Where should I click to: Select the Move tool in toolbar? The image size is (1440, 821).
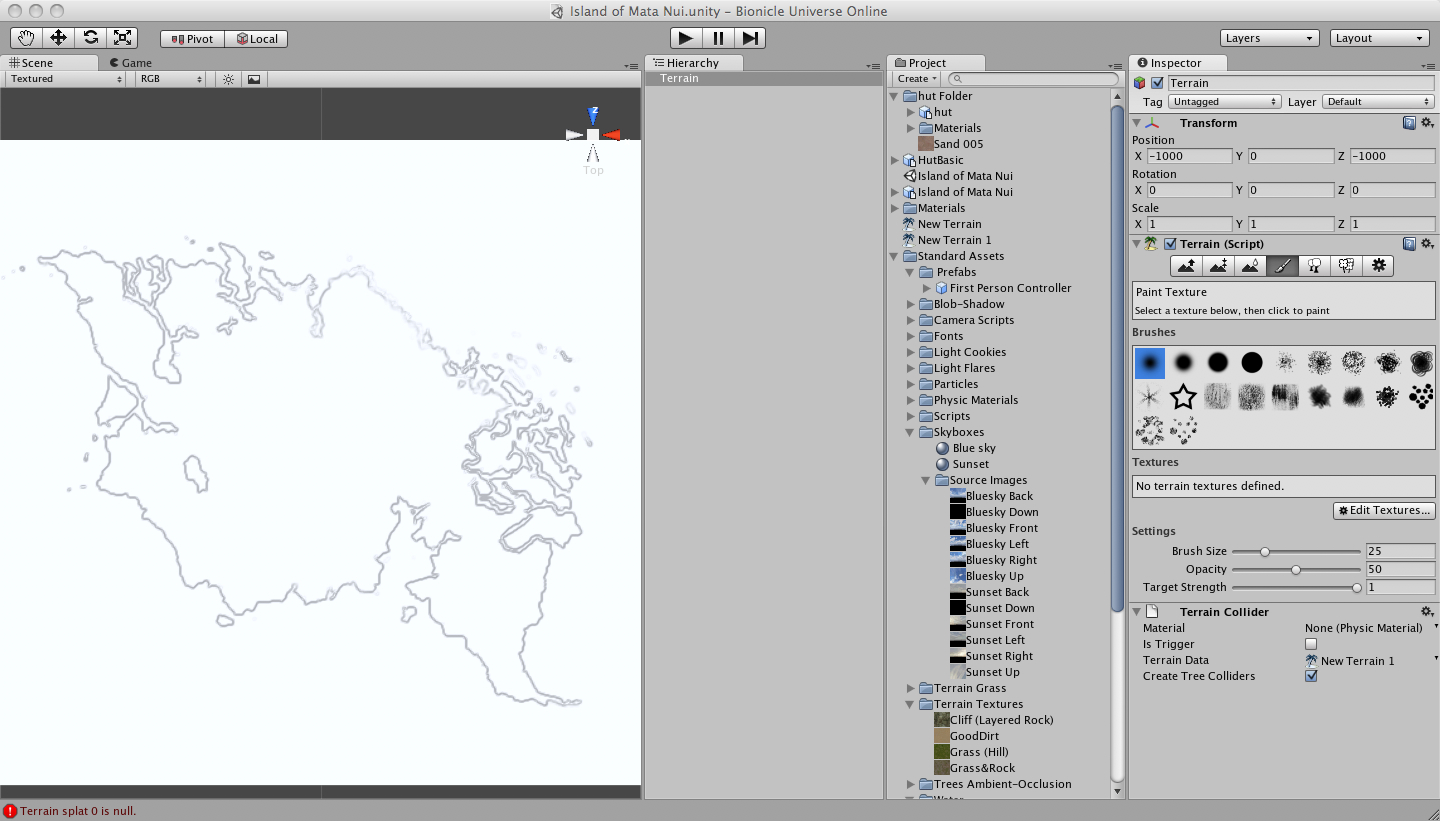pyautogui.click(x=58, y=38)
